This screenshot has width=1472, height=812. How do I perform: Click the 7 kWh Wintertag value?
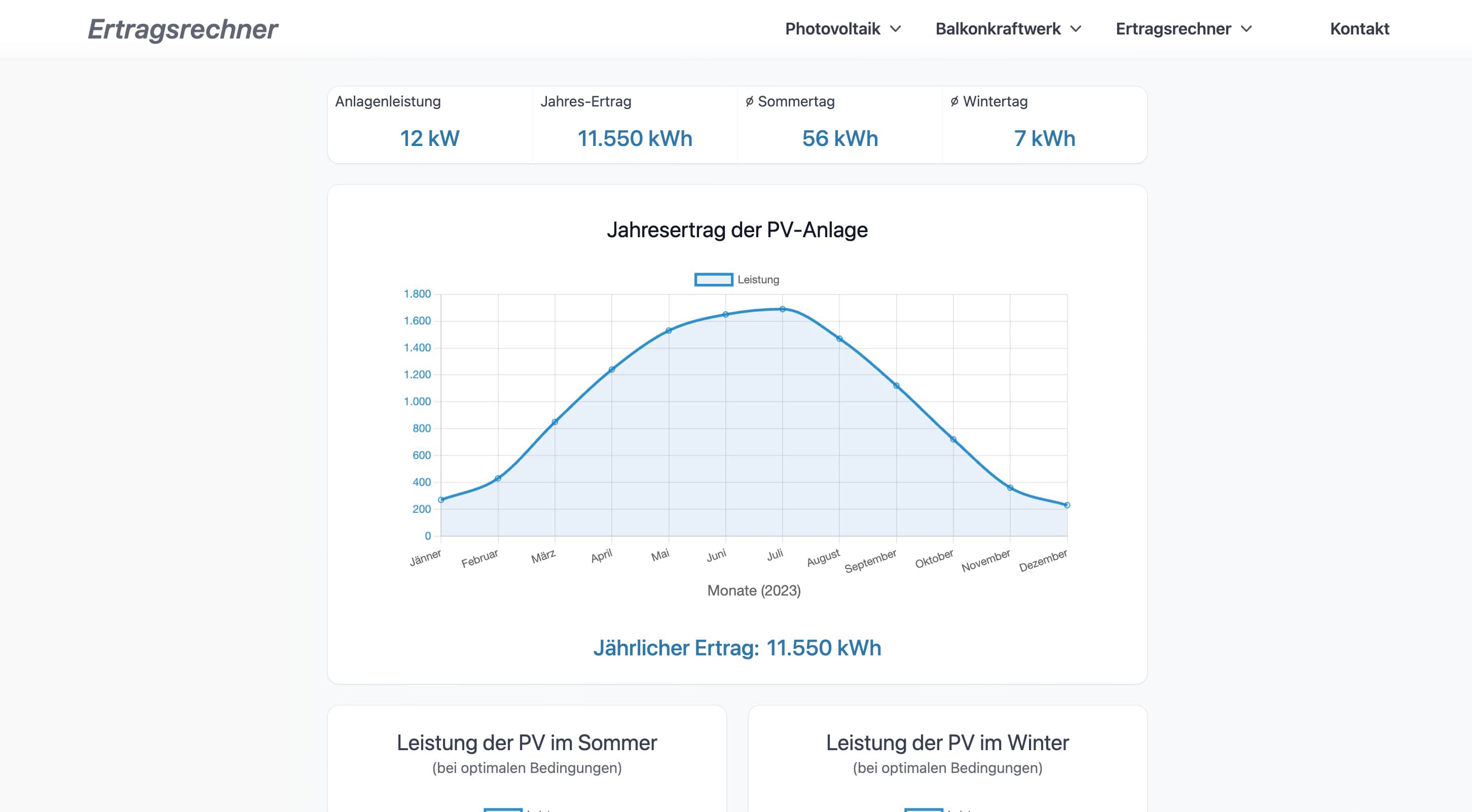tap(1045, 138)
